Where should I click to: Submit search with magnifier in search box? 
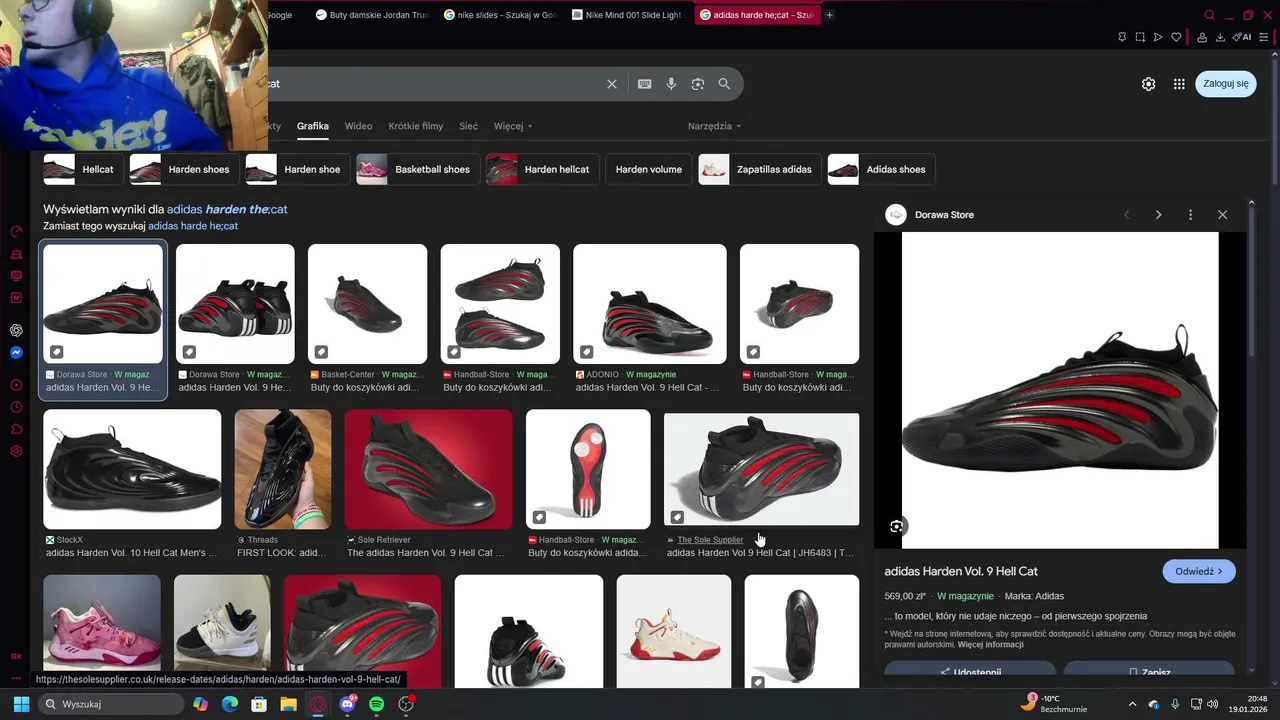click(x=724, y=84)
